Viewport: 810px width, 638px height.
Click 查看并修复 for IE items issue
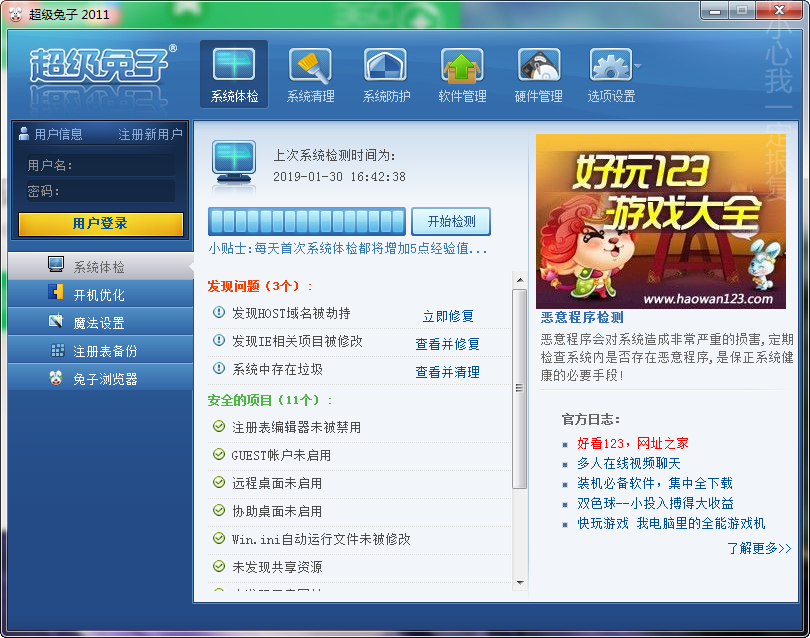click(447, 344)
